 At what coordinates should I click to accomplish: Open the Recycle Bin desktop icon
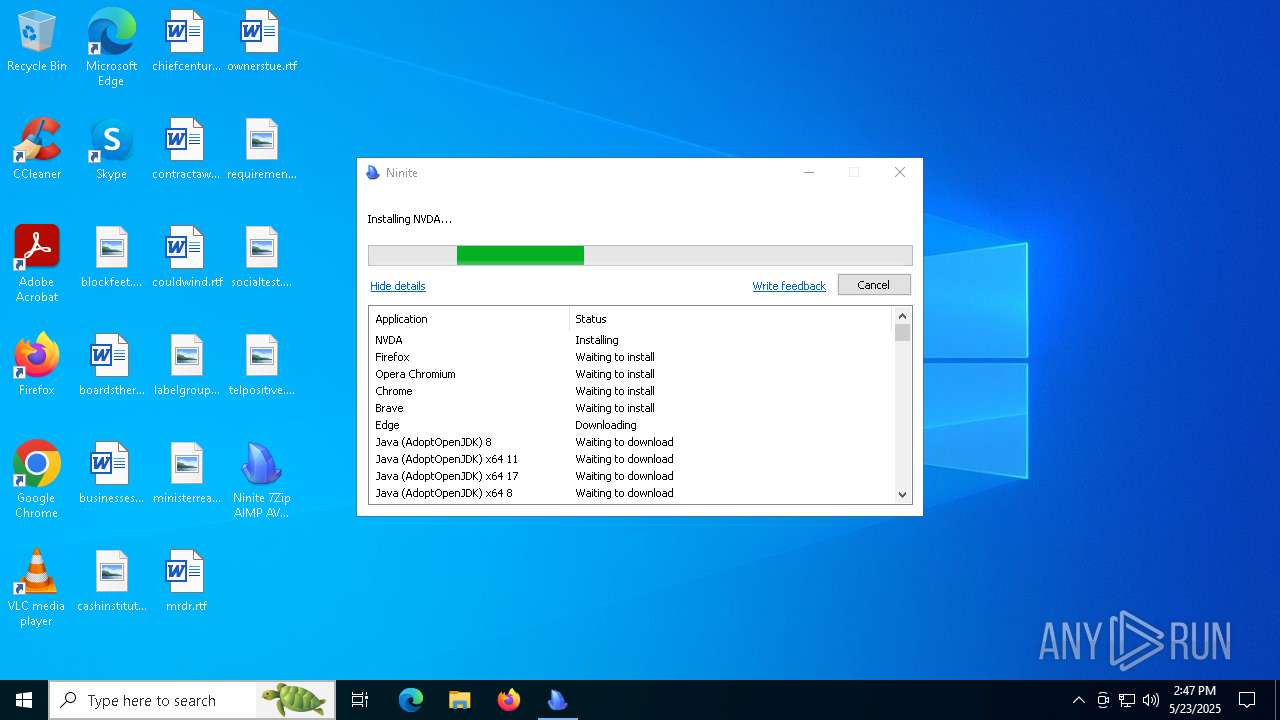(37, 42)
